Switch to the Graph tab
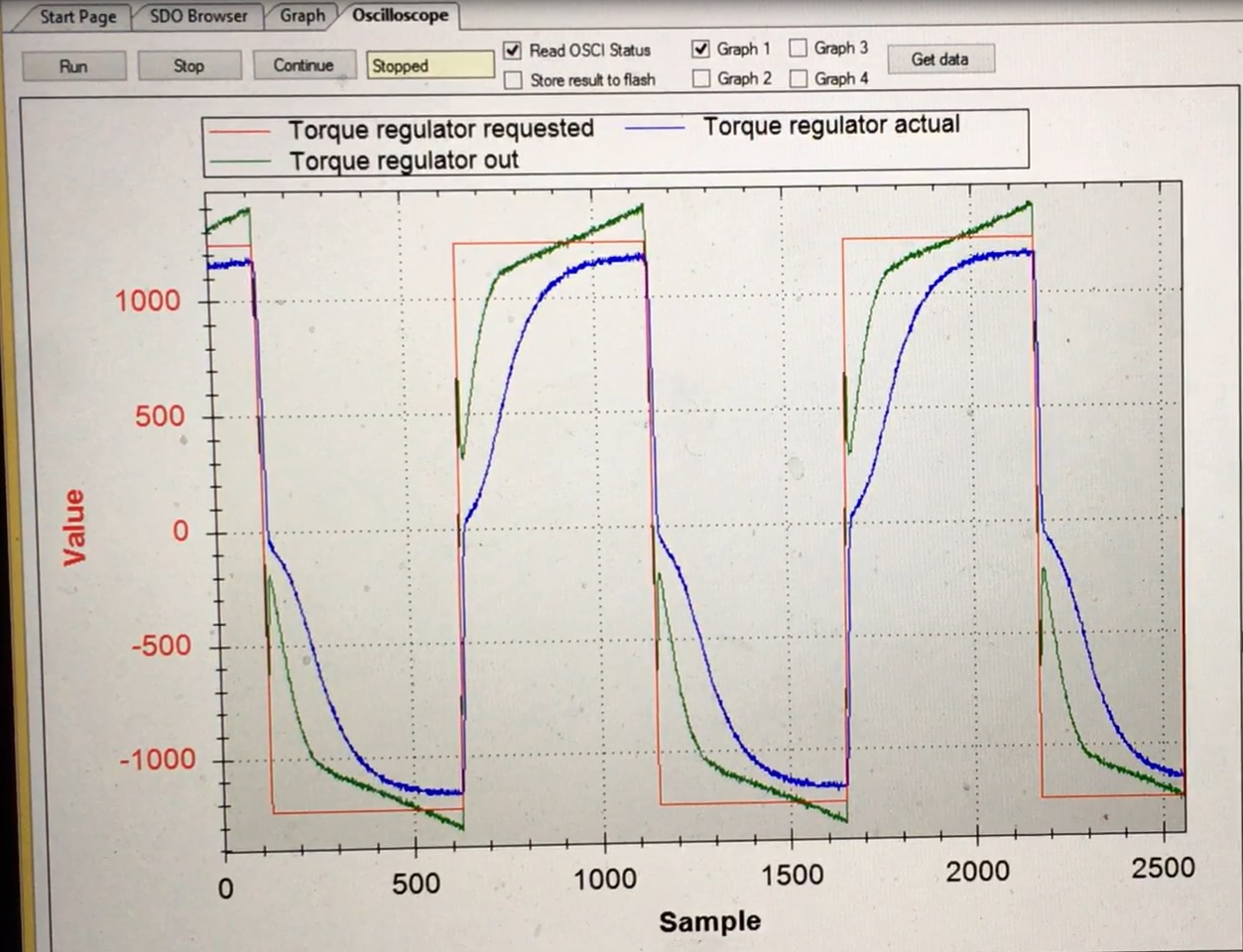This screenshot has height=952, width=1243. [x=302, y=16]
